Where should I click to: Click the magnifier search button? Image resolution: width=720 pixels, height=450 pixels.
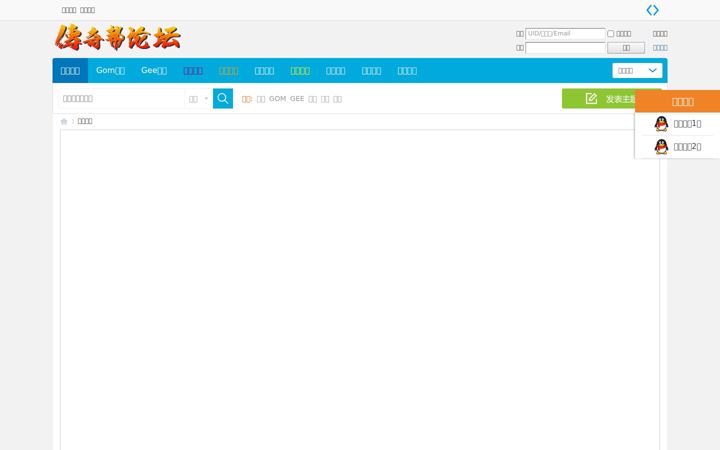click(223, 98)
